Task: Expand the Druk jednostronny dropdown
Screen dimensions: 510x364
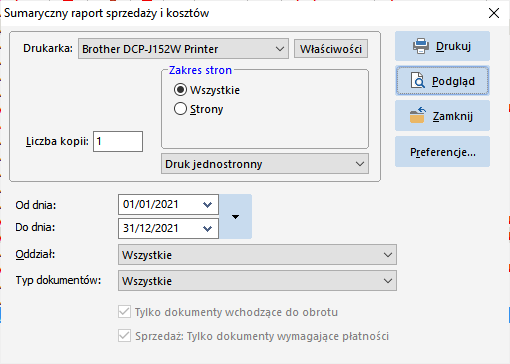Action: (265, 164)
